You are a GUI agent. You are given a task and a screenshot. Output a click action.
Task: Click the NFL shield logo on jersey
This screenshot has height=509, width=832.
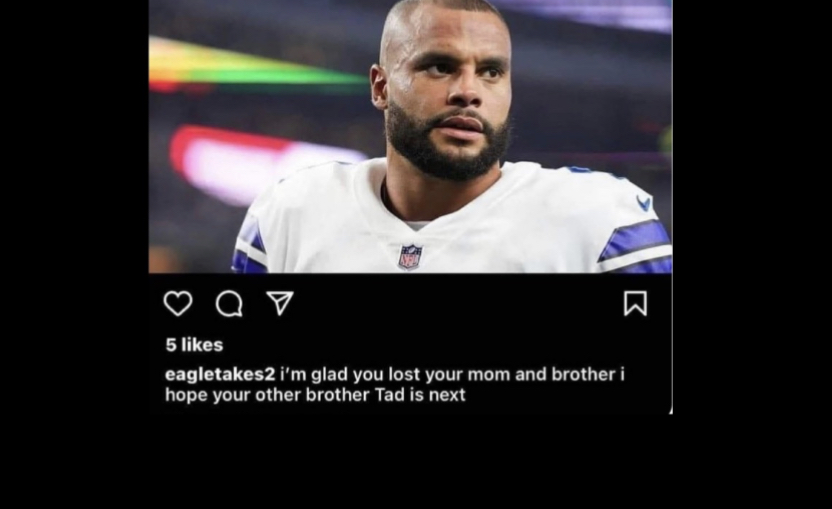coord(411,257)
